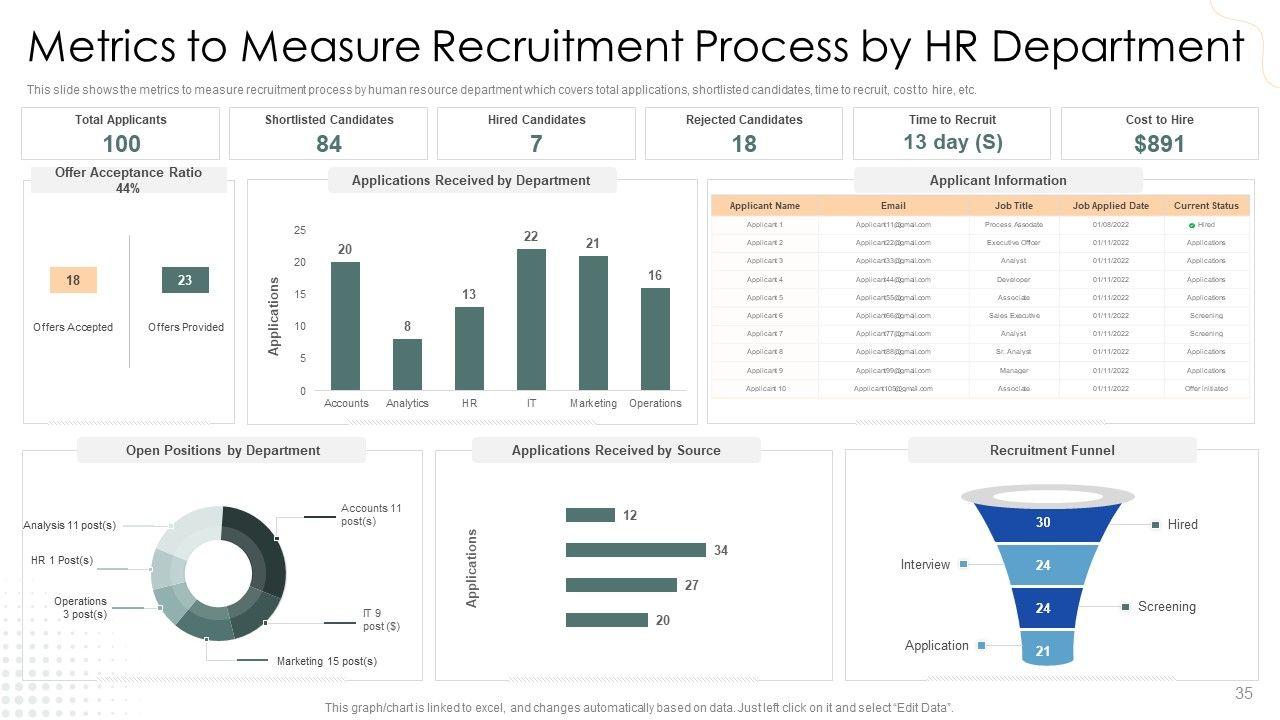Image resolution: width=1280 pixels, height=720 pixels.
Task: Click the 01/08/2022 applied date cell
Action: click(x=1111, y=225)
